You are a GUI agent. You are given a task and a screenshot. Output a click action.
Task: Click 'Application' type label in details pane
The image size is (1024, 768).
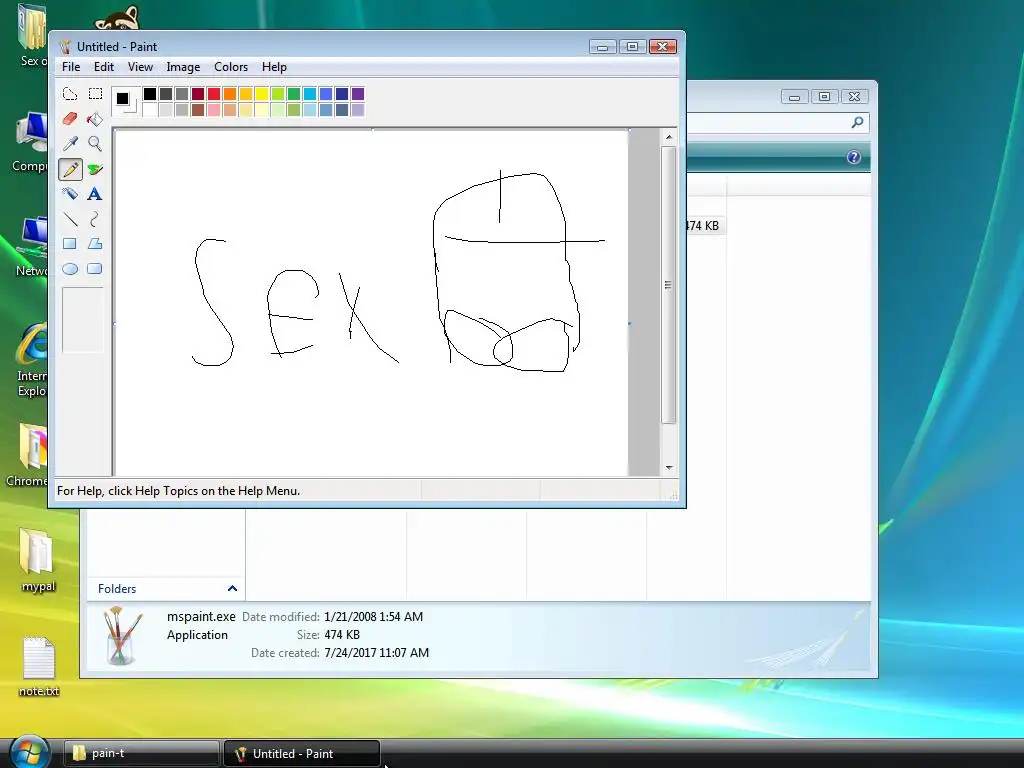(x=197, y=635)
